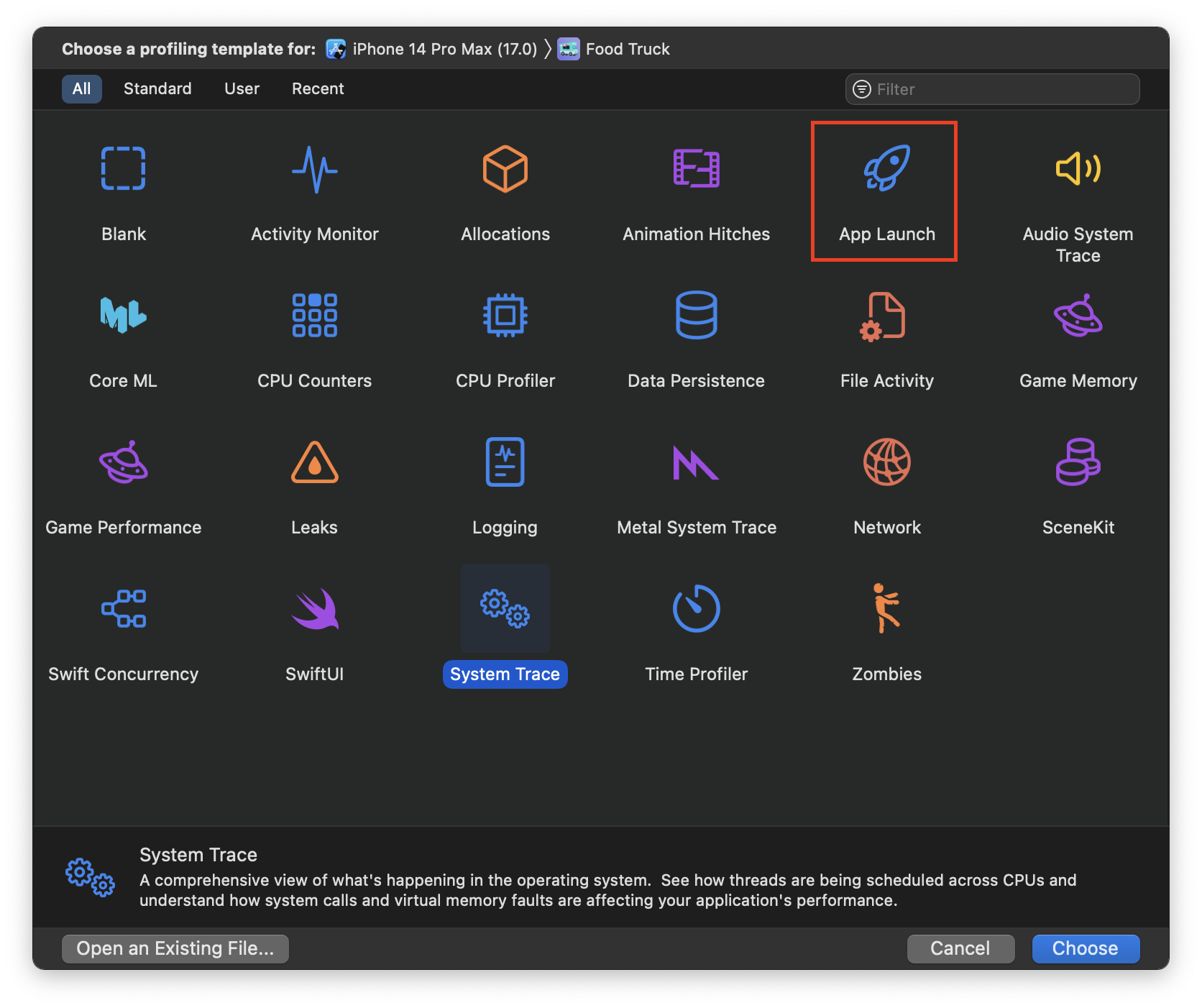This screenshot has width=1202, height=1008.
Task: Click the Choose button
Action: [x=1086, y=948]
